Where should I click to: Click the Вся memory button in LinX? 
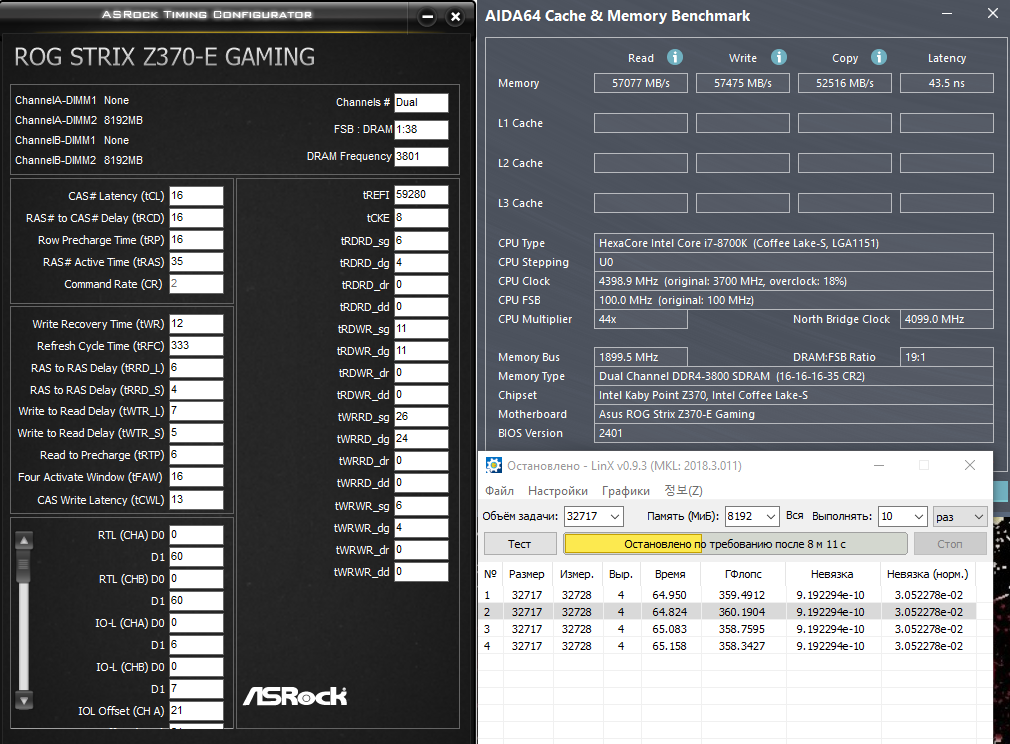pyautogui.click(x=794, y=516)
